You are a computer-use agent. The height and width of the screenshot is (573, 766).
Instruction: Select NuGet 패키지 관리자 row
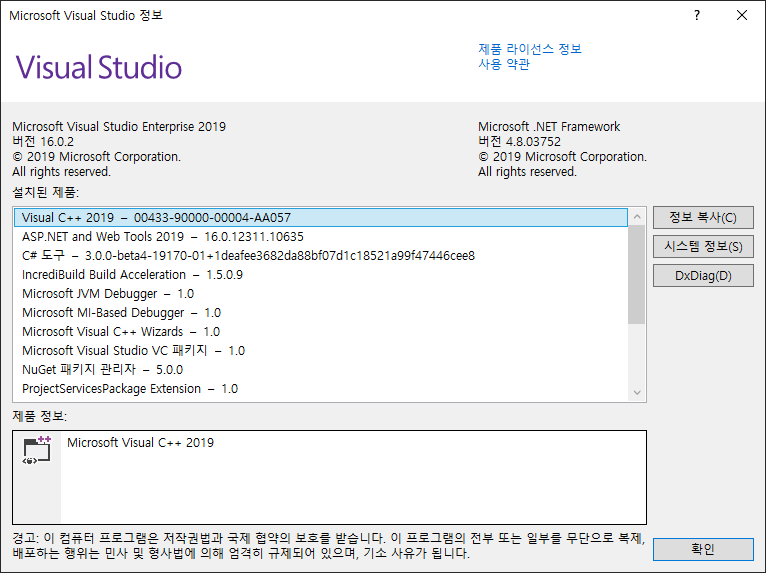click(x=321, y=370)
